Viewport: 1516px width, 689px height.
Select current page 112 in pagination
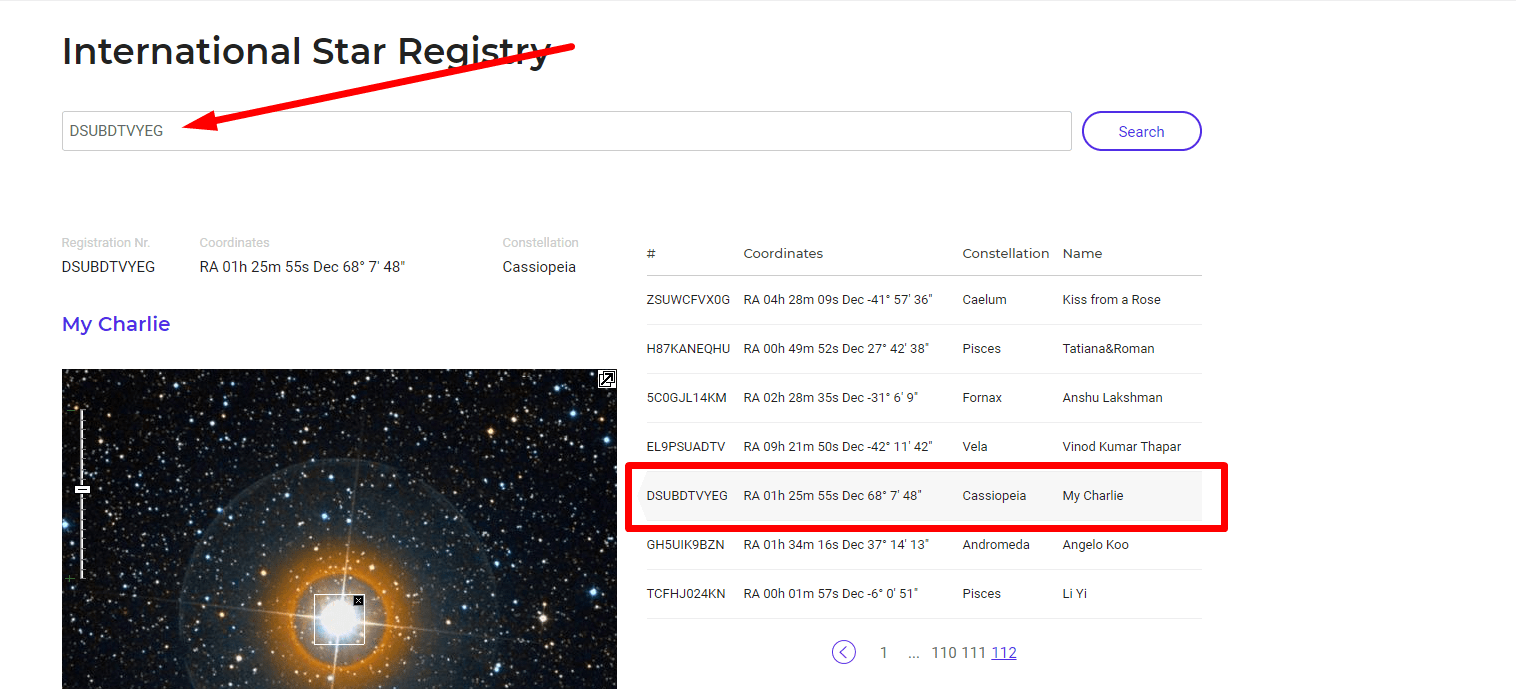[1004, 653]
